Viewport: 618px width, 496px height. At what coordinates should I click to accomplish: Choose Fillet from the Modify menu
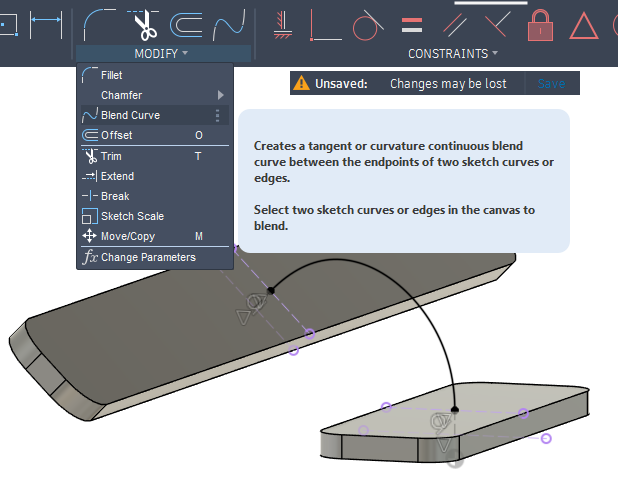[x=155, y=75]
